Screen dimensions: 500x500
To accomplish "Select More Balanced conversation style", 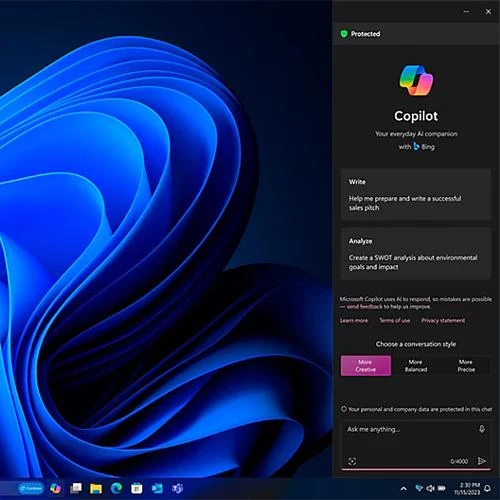I will point(416,366).
